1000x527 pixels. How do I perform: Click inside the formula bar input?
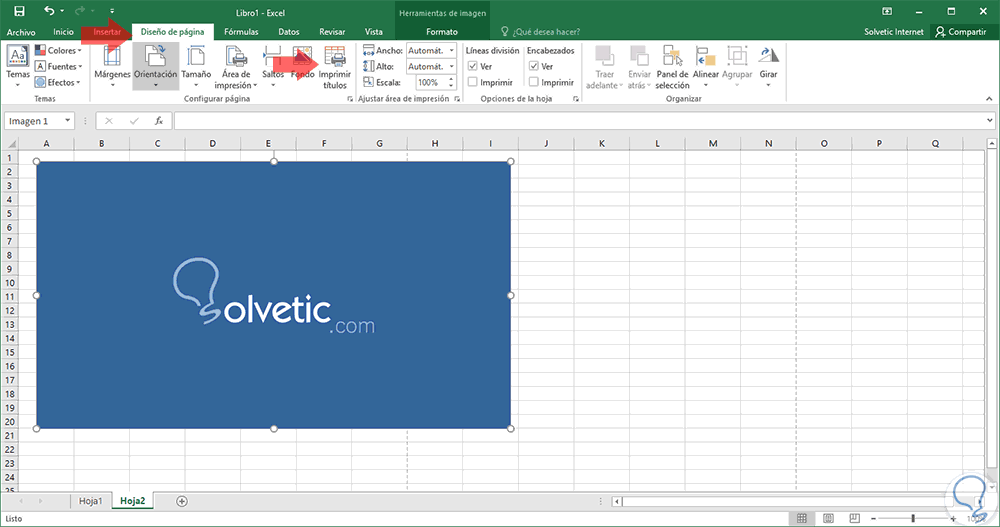click(x=579, y=121)
